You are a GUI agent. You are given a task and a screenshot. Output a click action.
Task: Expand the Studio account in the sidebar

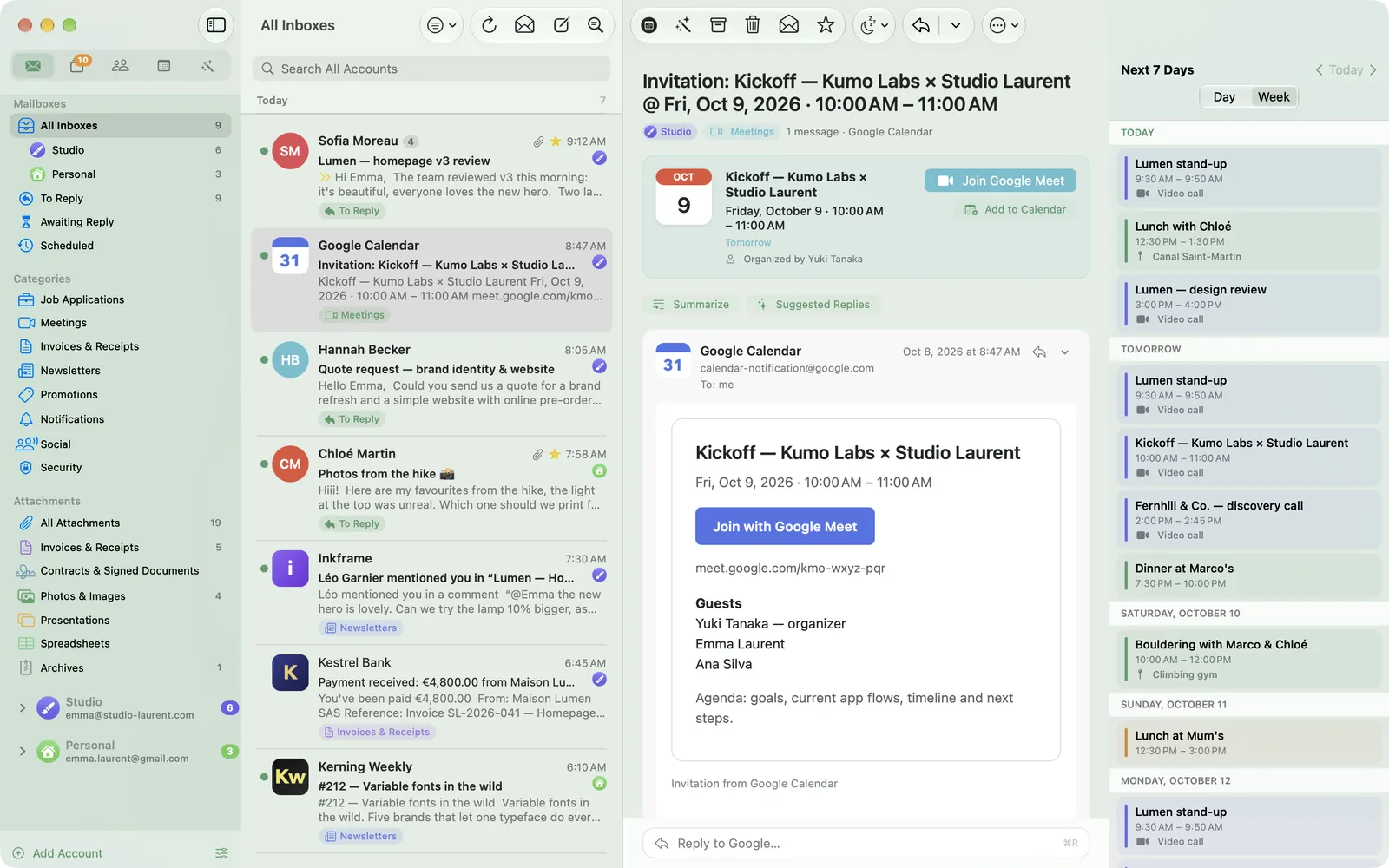click(23, 708)
